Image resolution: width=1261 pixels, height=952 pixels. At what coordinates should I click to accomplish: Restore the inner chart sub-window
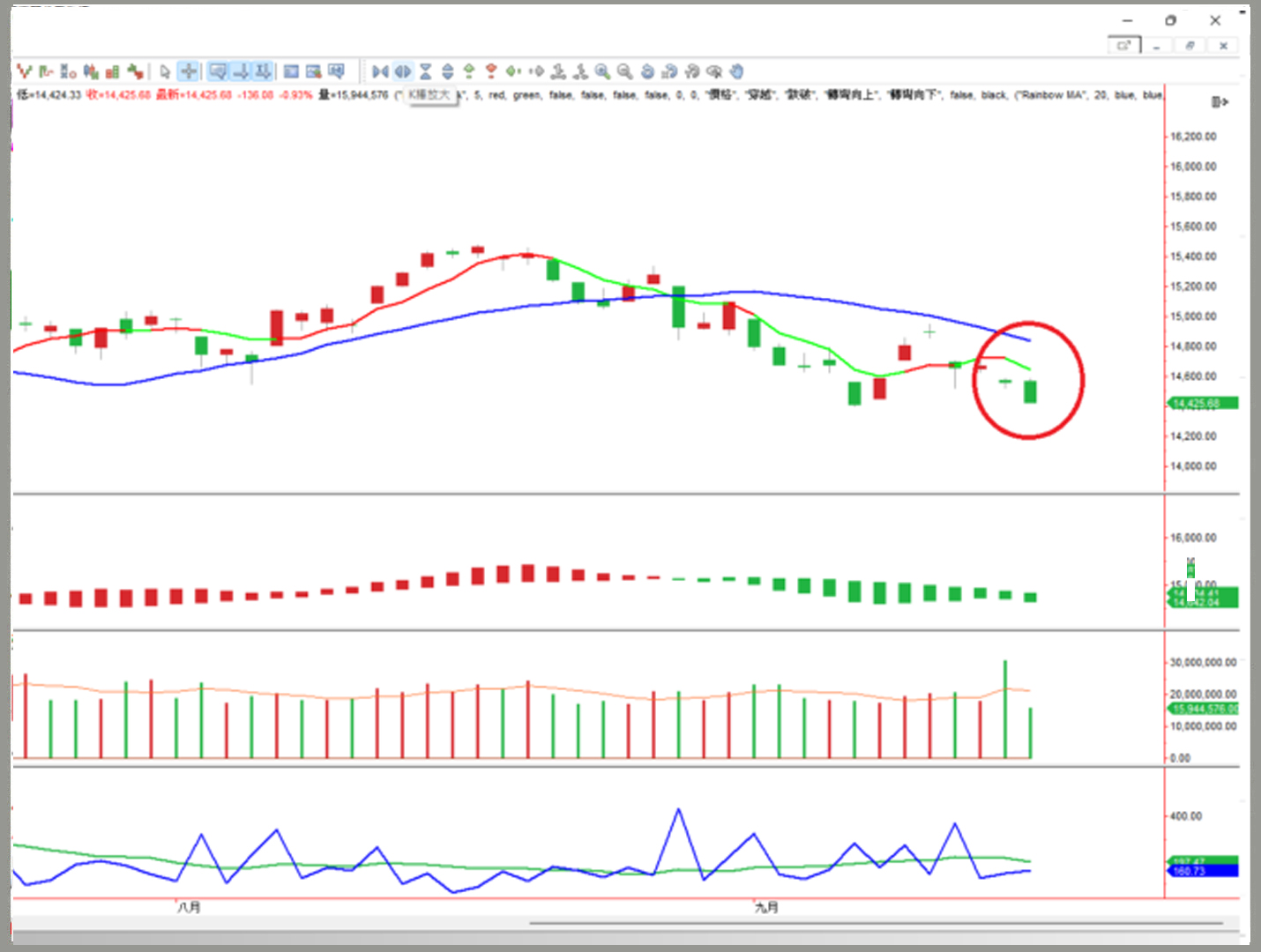1190,46
